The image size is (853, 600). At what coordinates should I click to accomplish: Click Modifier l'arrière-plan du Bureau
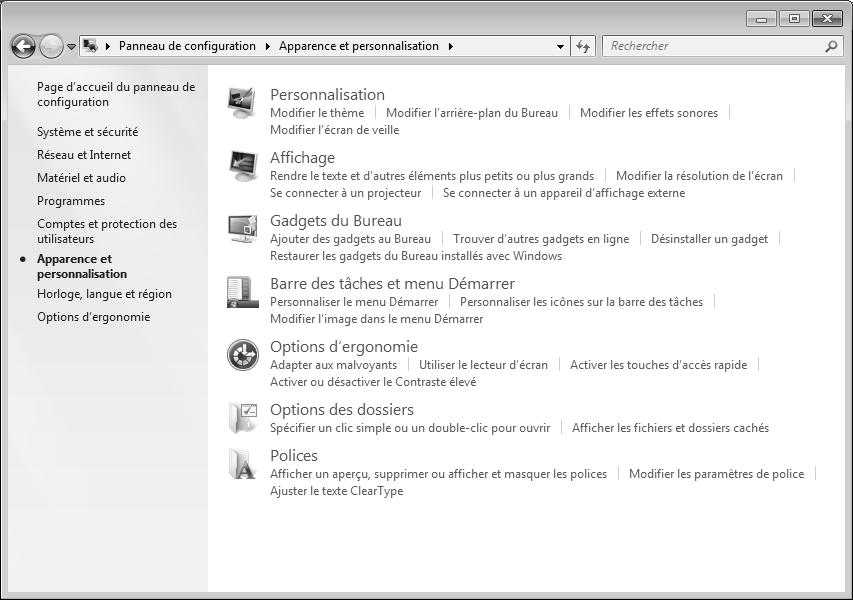[472, 113]
